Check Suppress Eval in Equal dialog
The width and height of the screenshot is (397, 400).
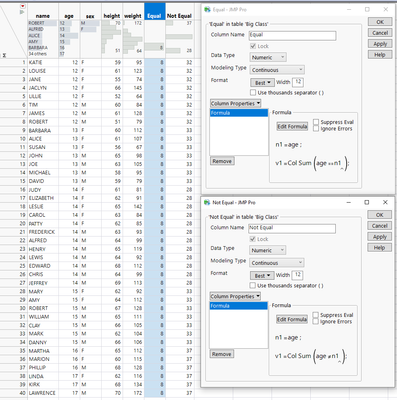(316, 122)
